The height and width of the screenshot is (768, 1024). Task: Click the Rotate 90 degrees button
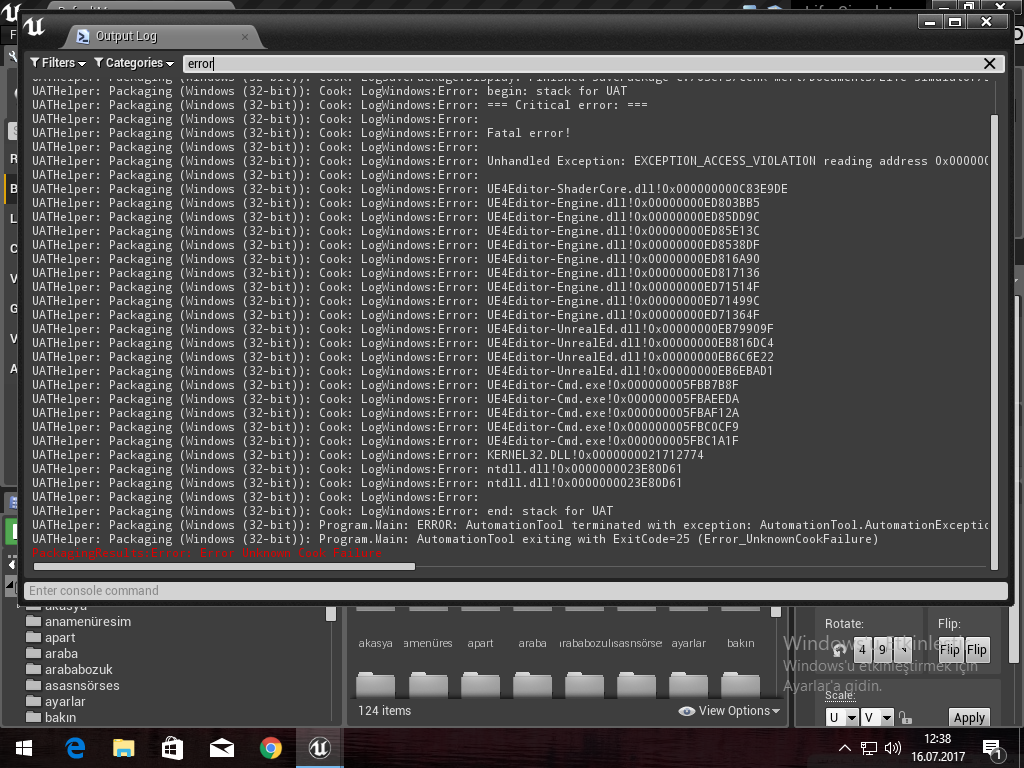pyautogui.click(x=882, y=650)
